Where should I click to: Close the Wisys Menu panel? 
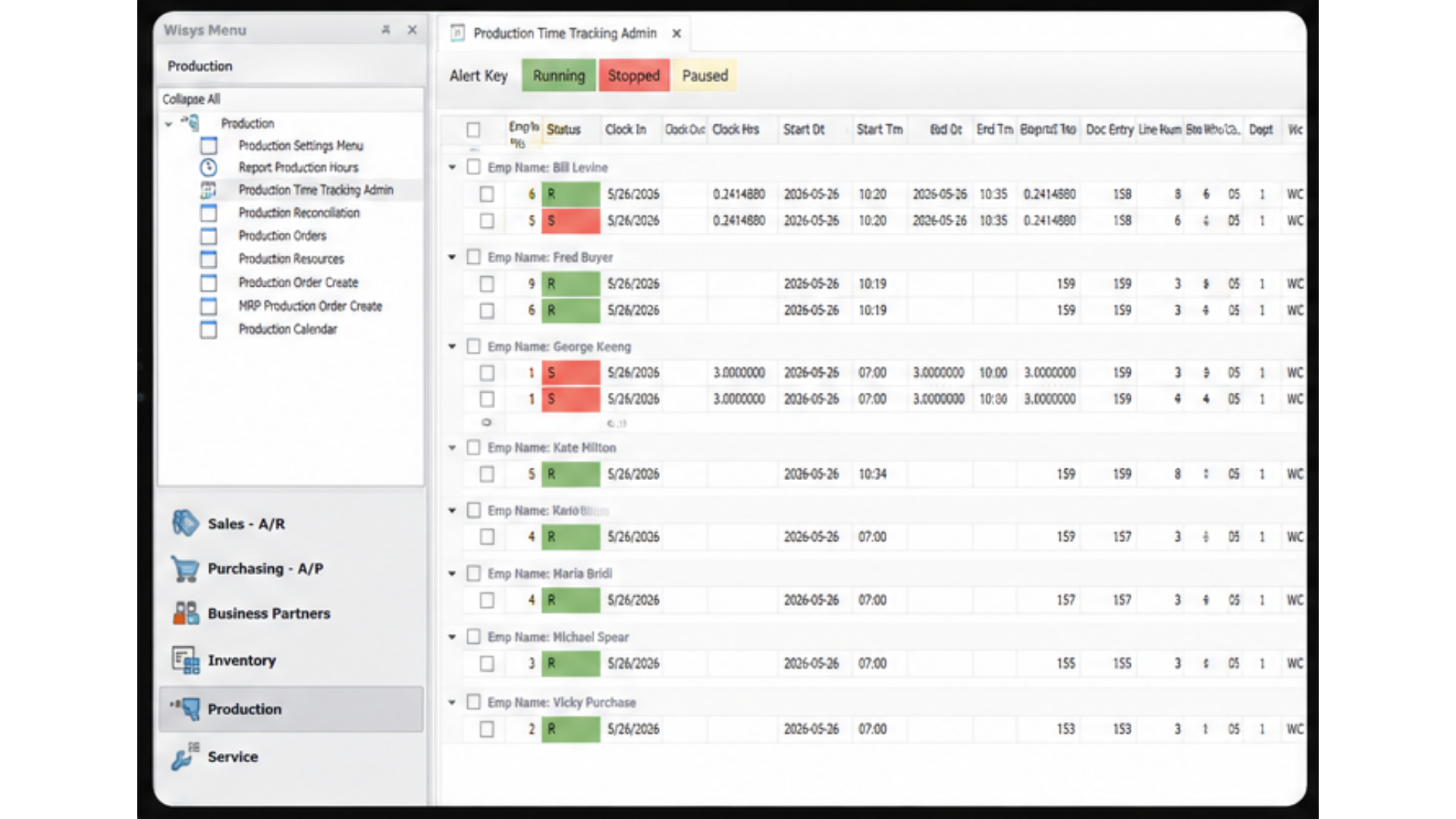(413, 30)
